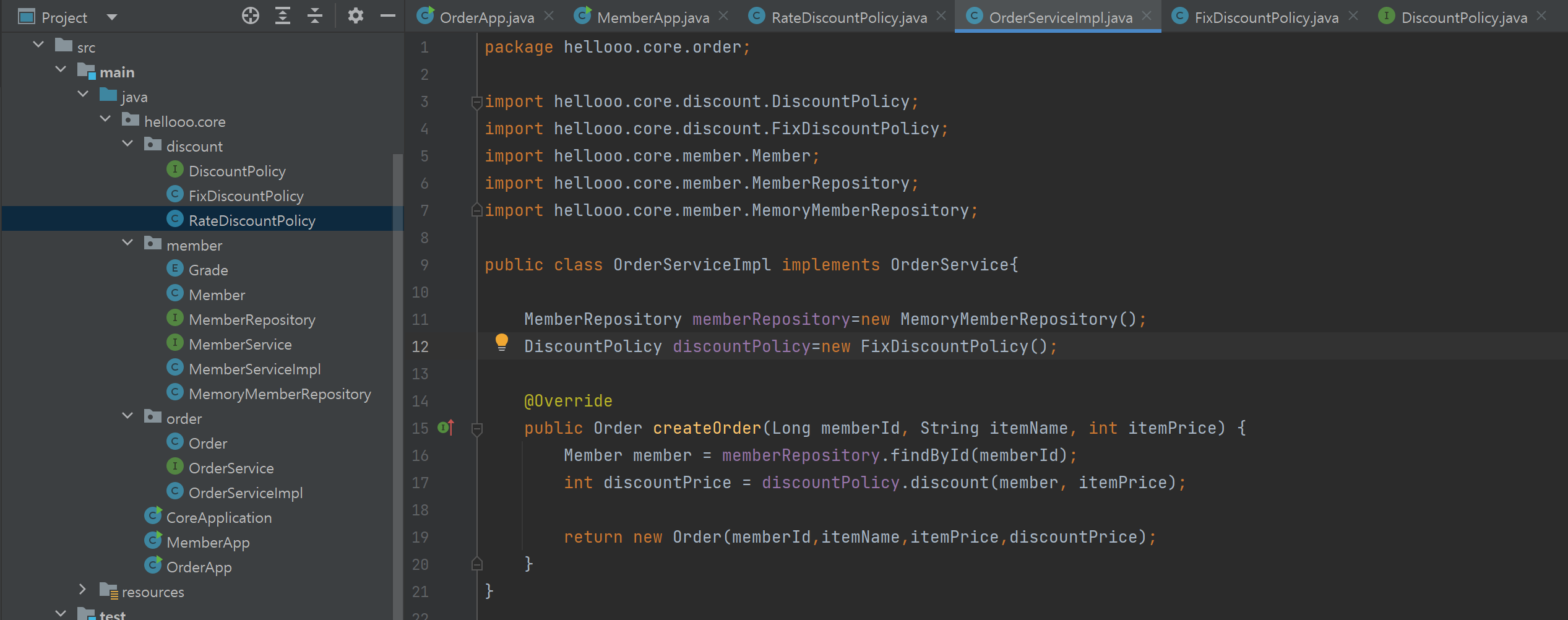The width and height of the screenshot is (1568, 620).
Task: Select the Grade enum in the tree
Action: 208,270
